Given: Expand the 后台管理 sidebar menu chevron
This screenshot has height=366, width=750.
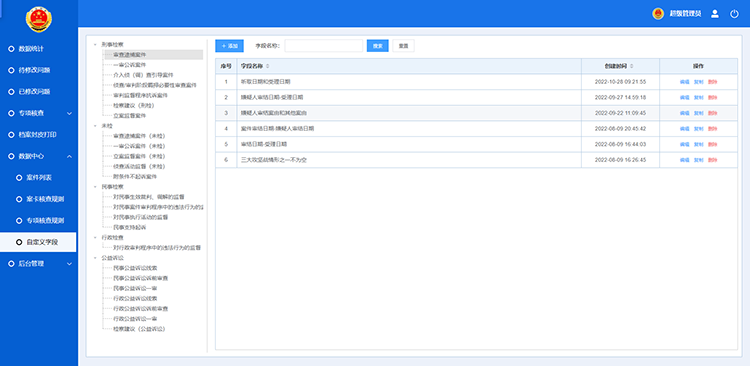Looking at the screenshot, I should pyautogui.click(x=69, y=264).
